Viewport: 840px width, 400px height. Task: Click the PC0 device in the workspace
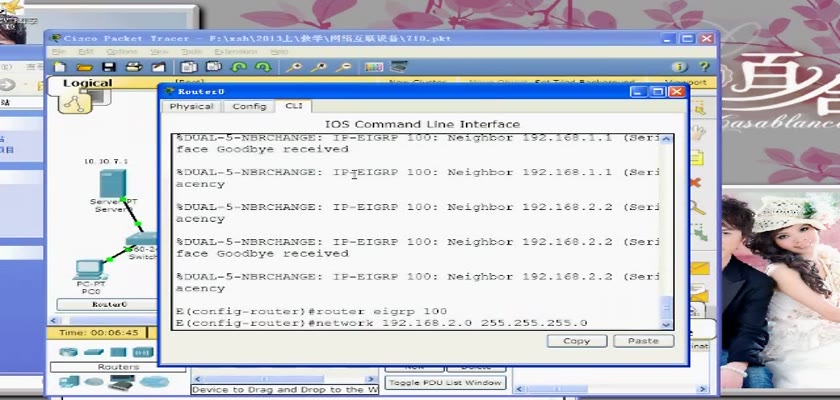(89, 270)
